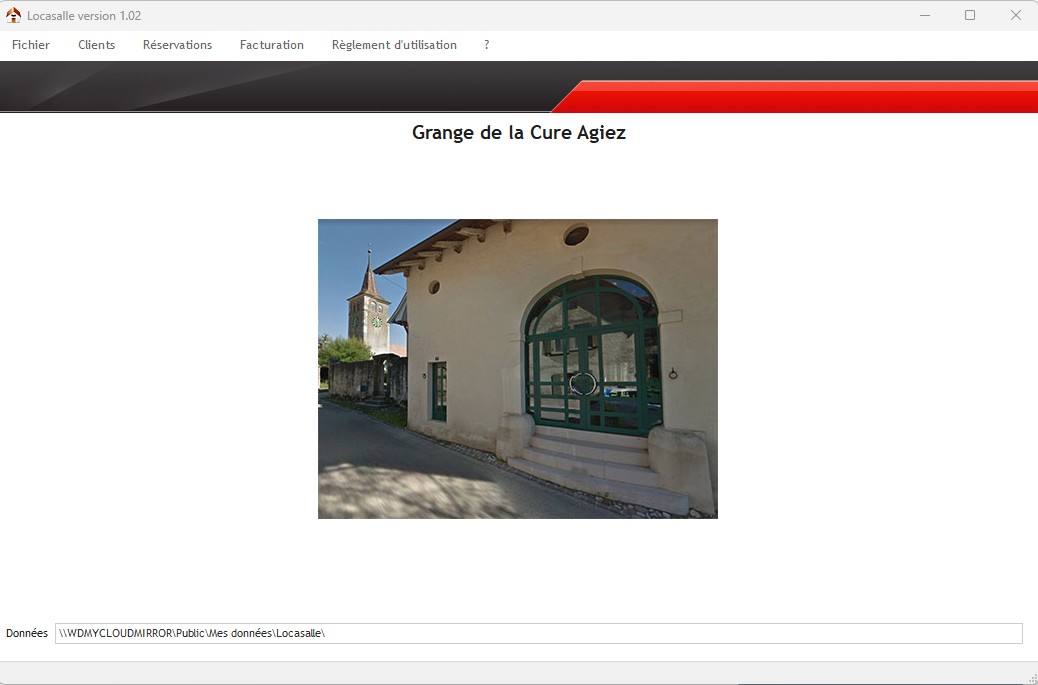Close the Locasalle window
This screenshot has width=1038, height=685.
tap(1015, 16)
